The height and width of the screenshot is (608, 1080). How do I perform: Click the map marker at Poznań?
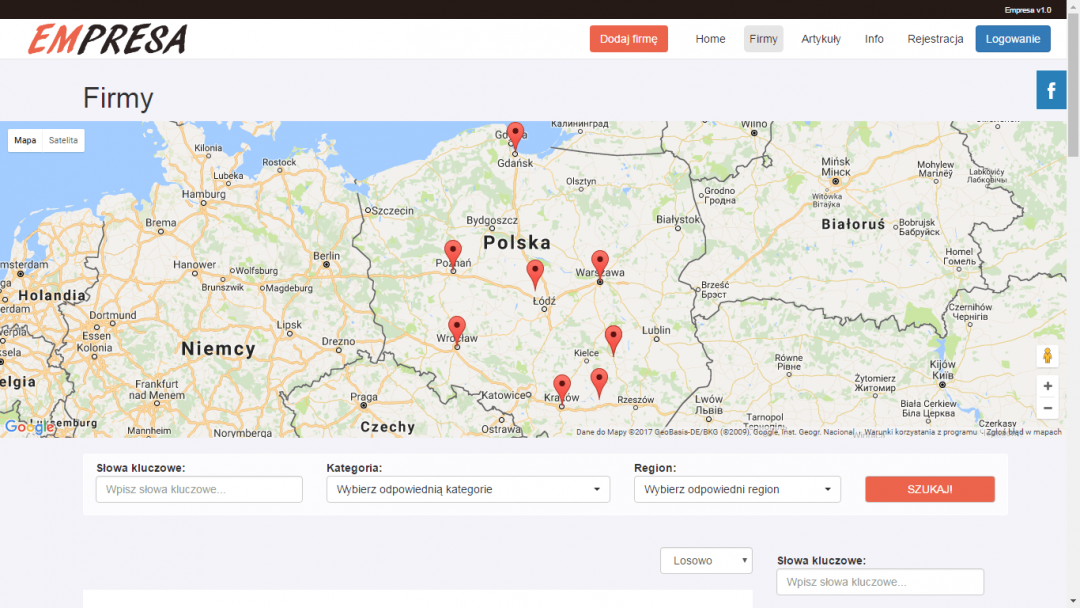click(x=453, y=252)
